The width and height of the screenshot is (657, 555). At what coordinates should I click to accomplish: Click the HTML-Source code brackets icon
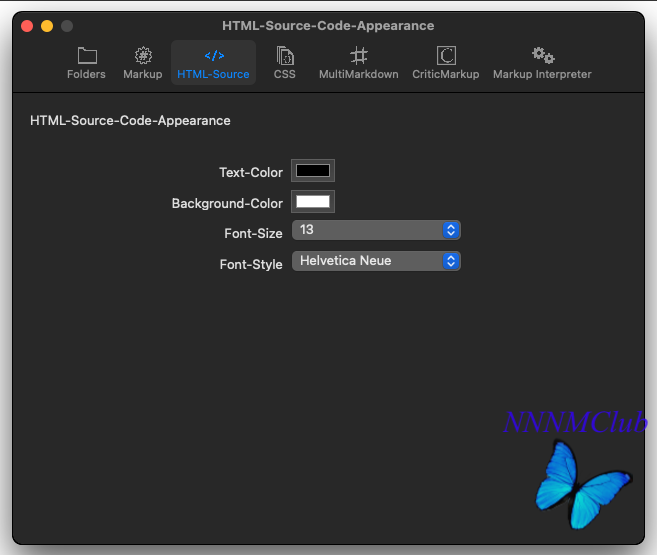214,55
